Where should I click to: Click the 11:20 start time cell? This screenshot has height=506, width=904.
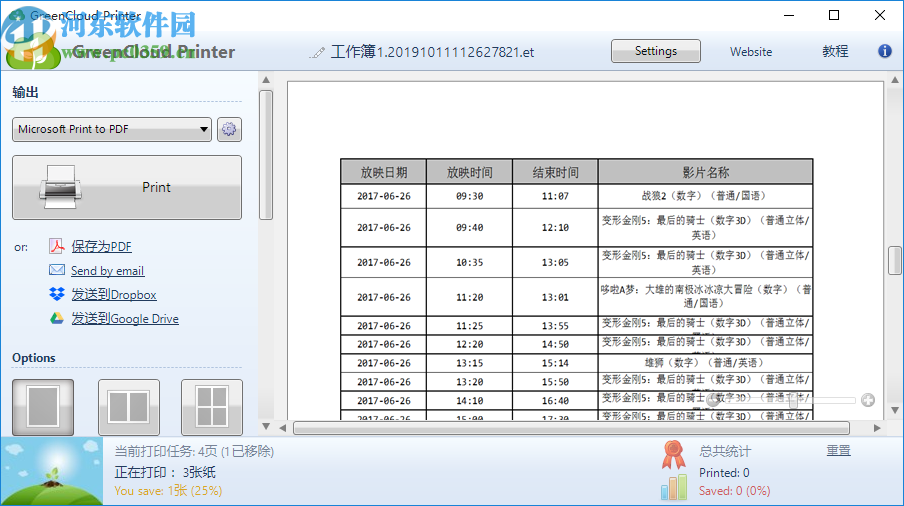[x=469, y=297]
